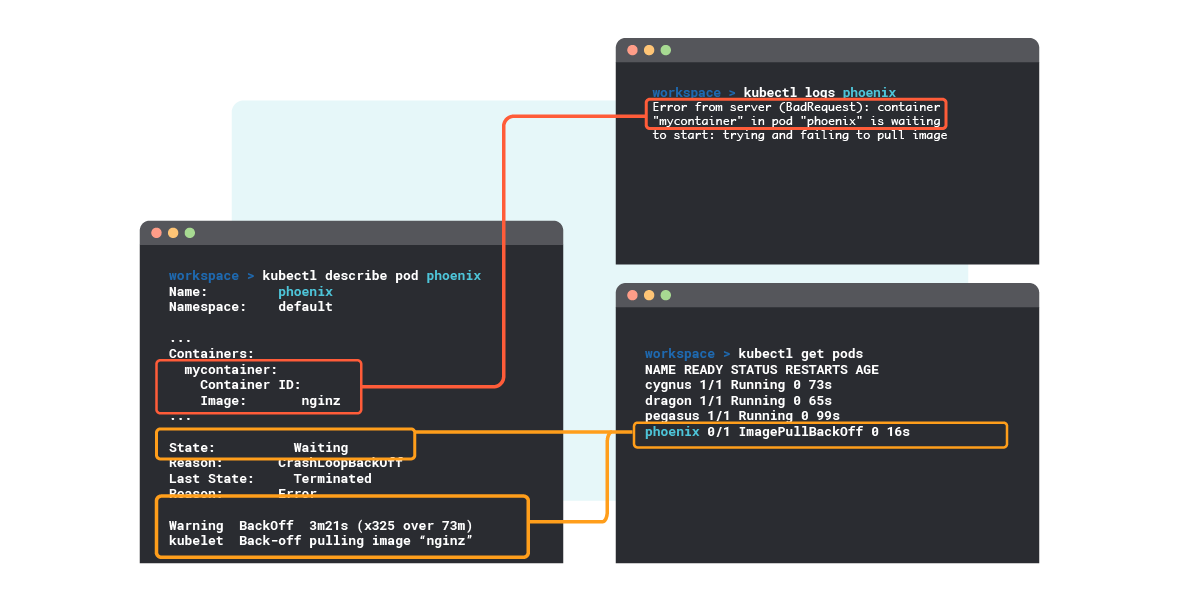Select phoenix in the kubectl logs command
The image size is (1200, 601).
point(869,92)
